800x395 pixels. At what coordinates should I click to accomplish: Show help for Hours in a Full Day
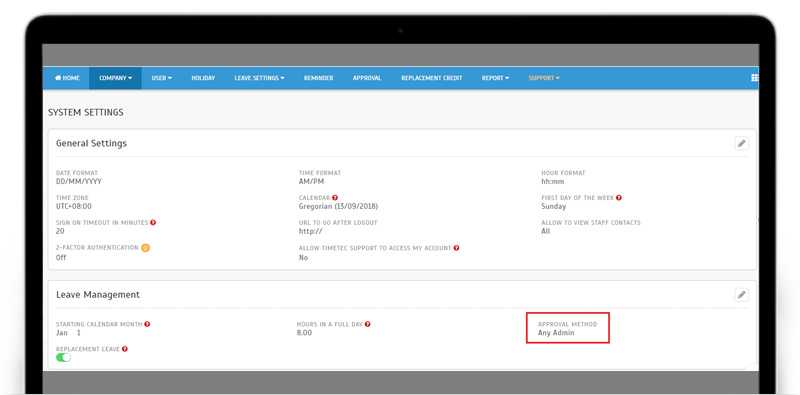tap(367, 324)
